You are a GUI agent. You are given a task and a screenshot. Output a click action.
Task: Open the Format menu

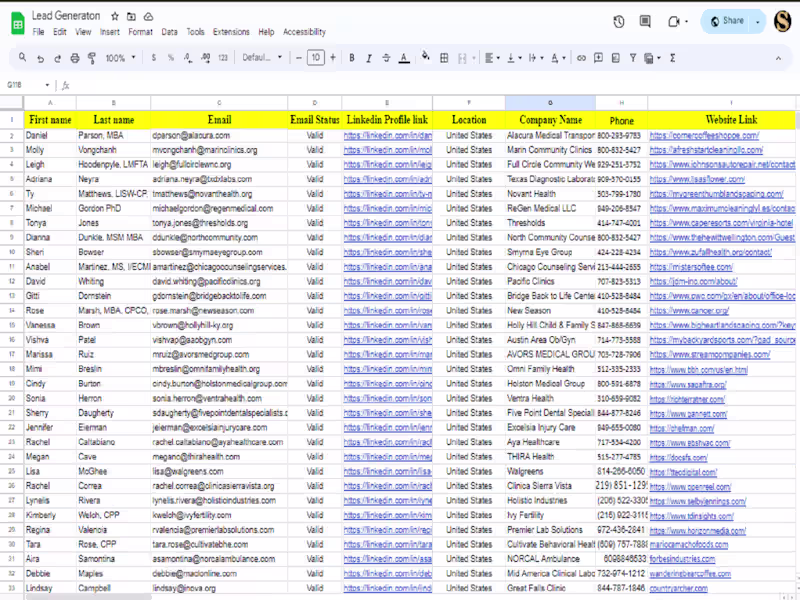point(140,32)
